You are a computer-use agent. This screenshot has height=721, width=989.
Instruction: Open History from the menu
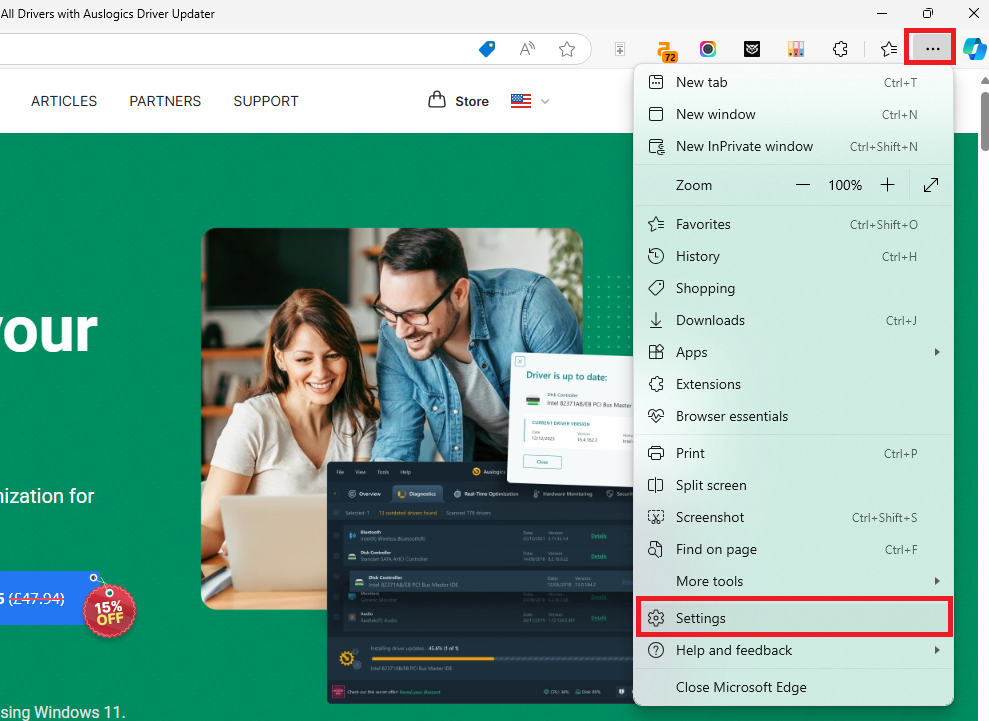pos(793,256)
